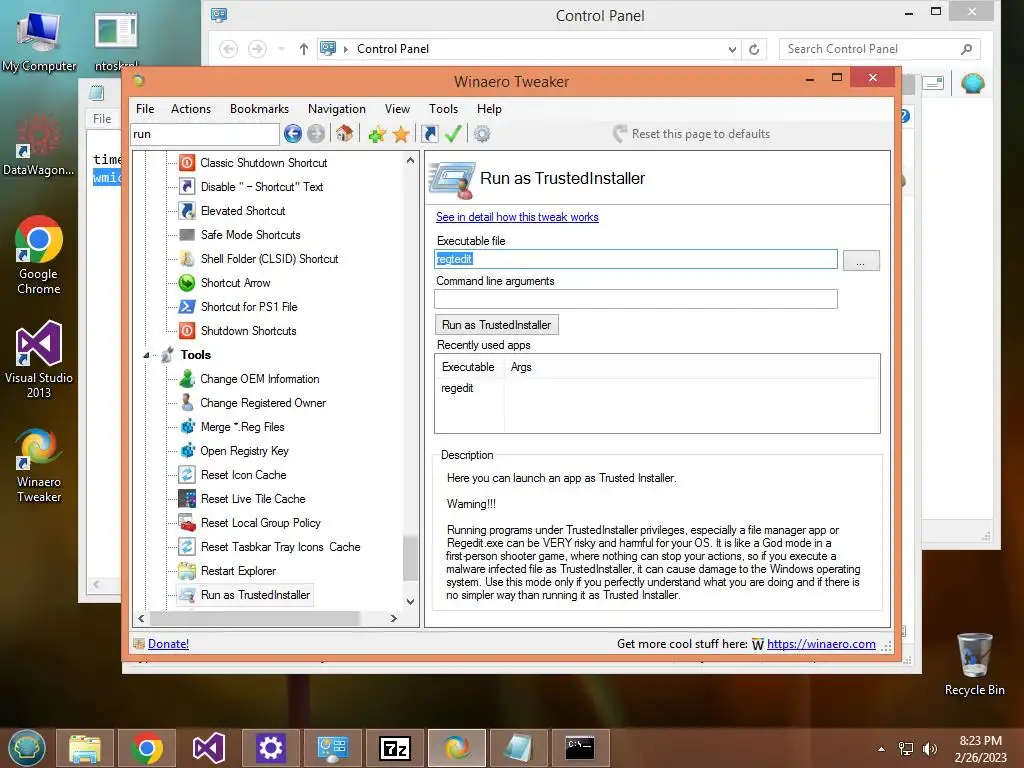Open Winaero Tweaker desktop shortcut
Screen dimensions: 1024x768
pos(39,465)
